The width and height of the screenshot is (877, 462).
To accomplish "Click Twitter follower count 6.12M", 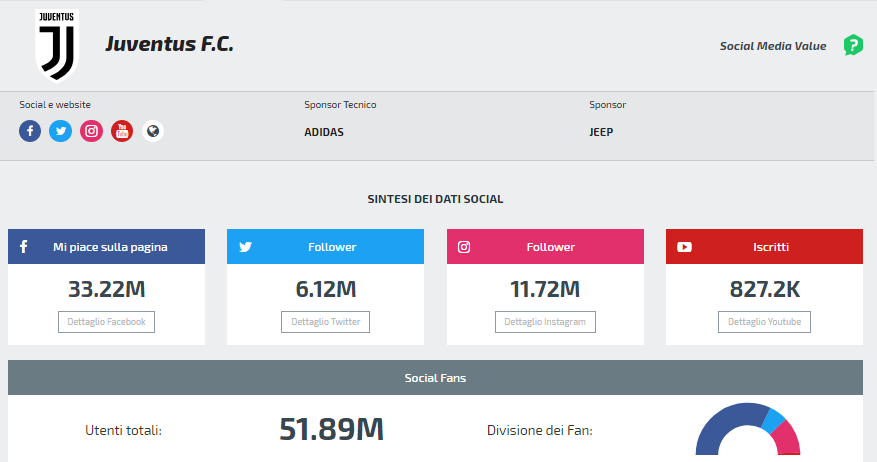I will tap(326, 289).
